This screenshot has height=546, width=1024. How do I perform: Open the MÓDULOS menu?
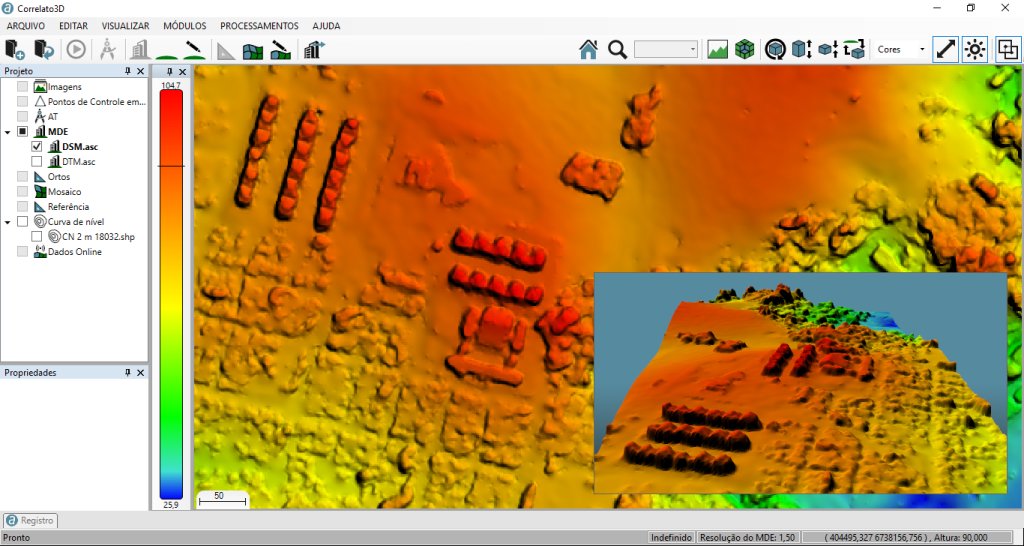tap(184, 25)
